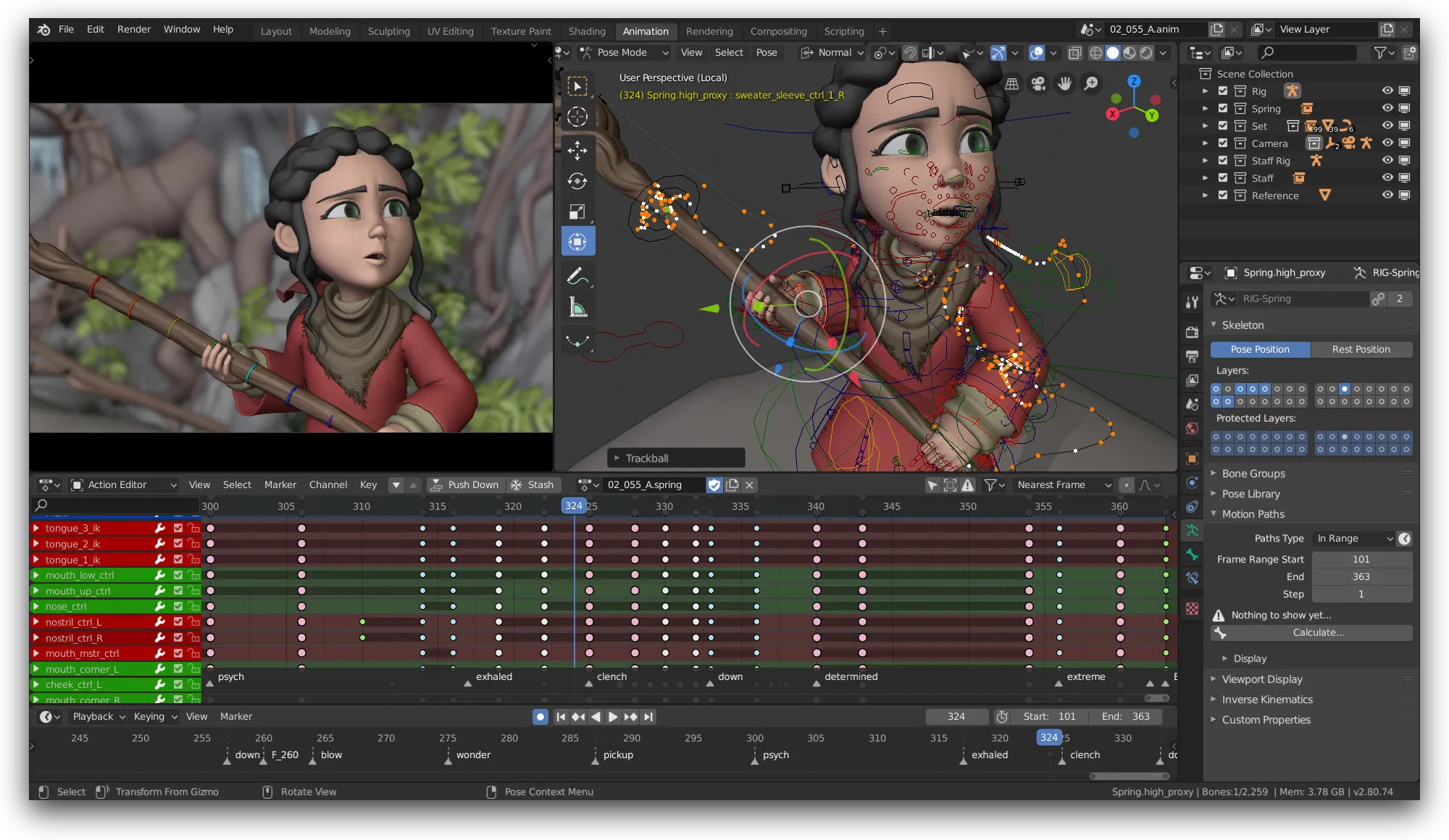Hide the Staff Rig collection in viewport

point(1387,161)
